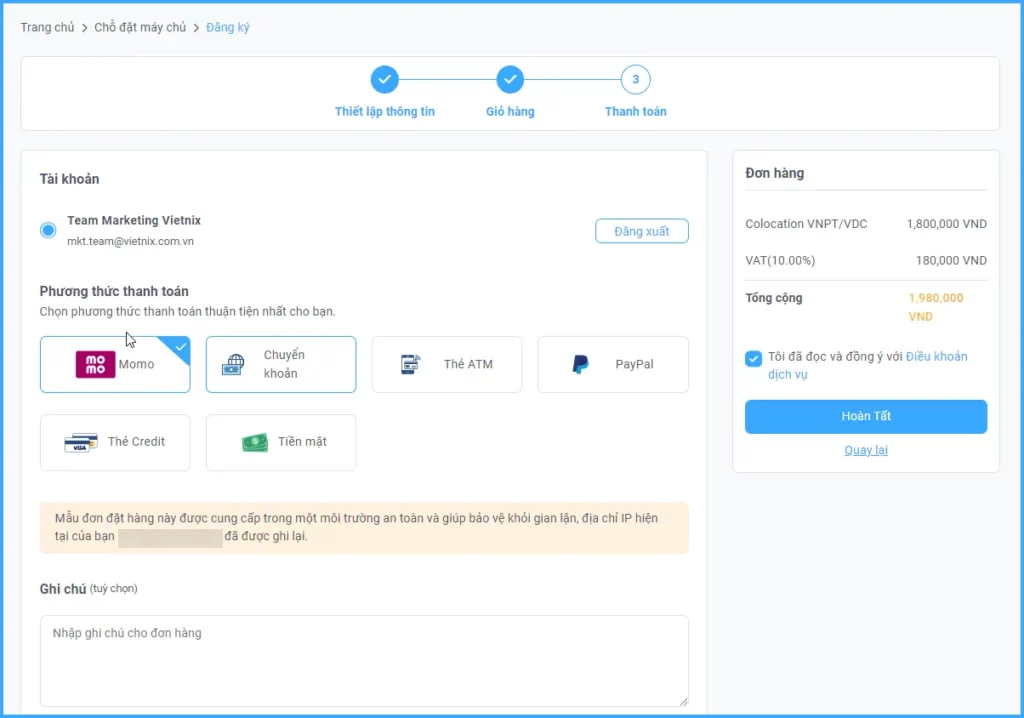
Task: Click the order note text area
Action: [364, 660]
